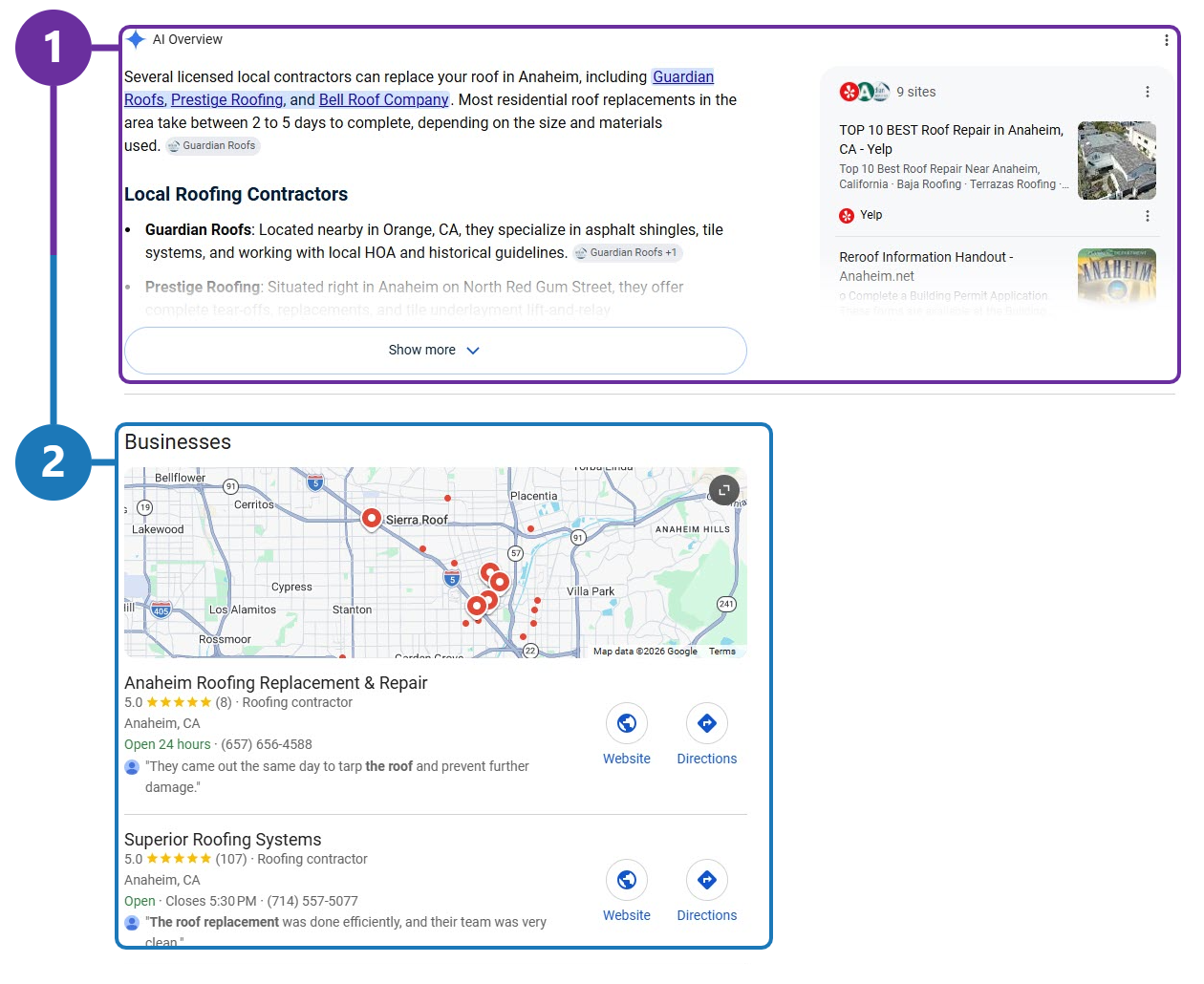Image resolution: width=1204 pixels, height=984 pixels.
Task: Expand the businesses map to full view
Action: pyautogui.click(x=724, y=490)
